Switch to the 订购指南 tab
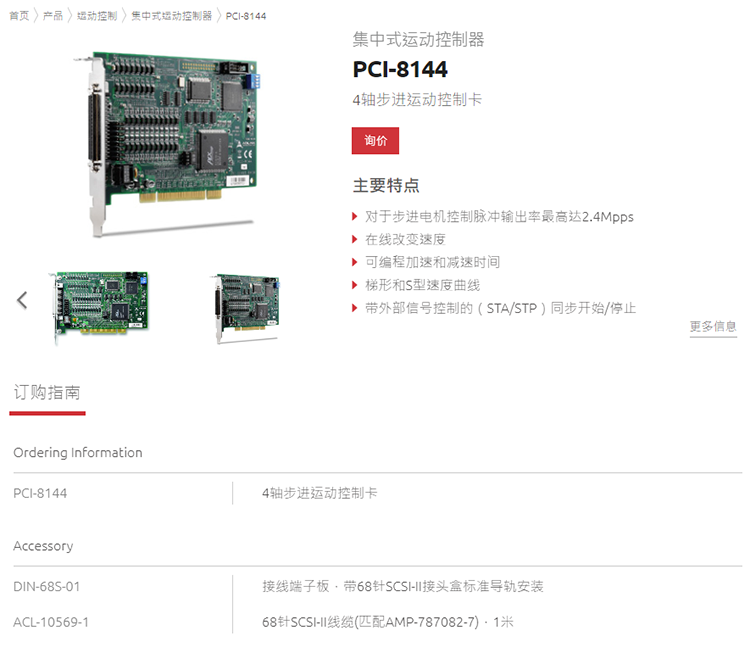750x653 pixels. click(x=47, y=393)
